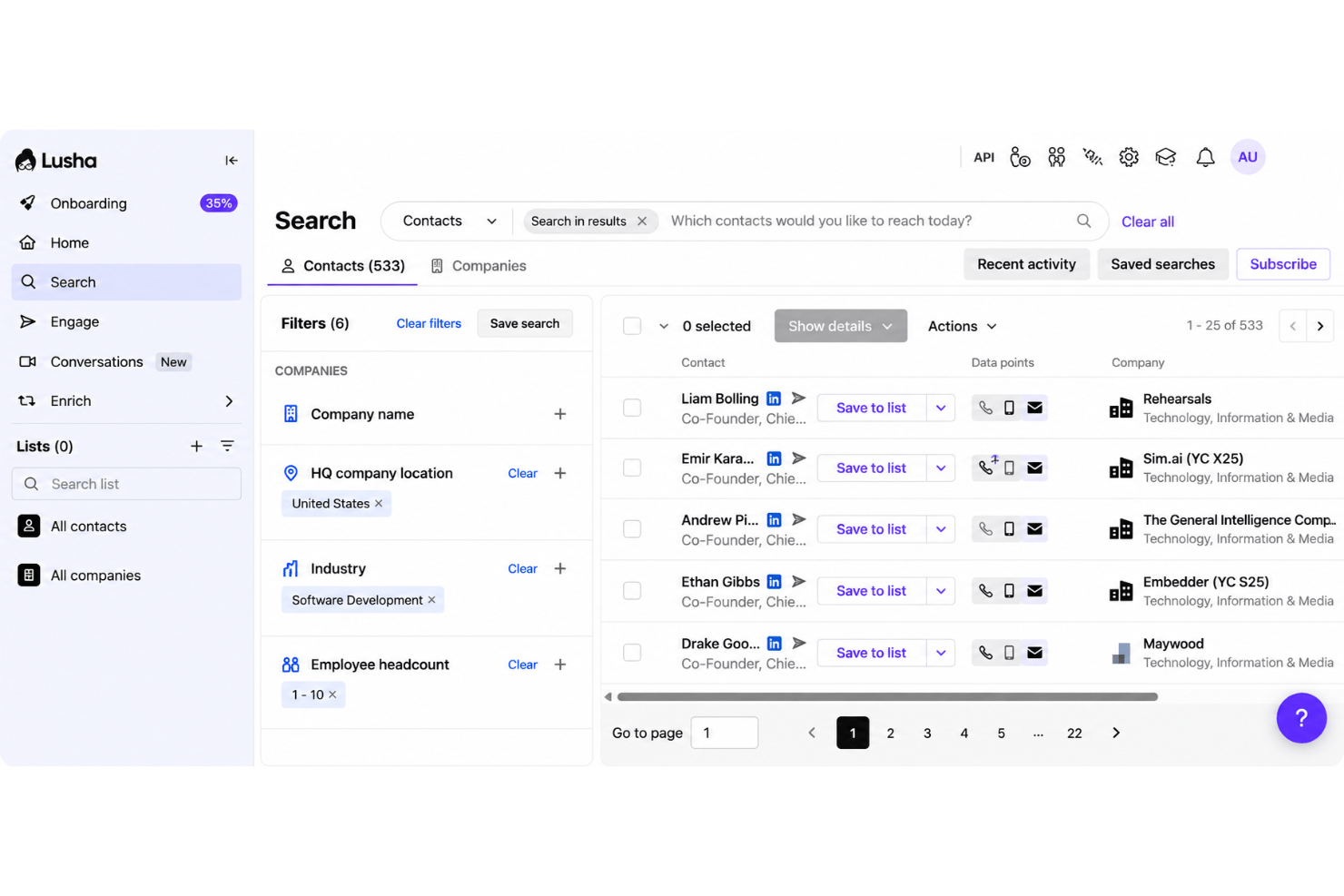Tick the select-all contacts checkbox
This screenshot has width=1344, height=896.
pos(632,326)
